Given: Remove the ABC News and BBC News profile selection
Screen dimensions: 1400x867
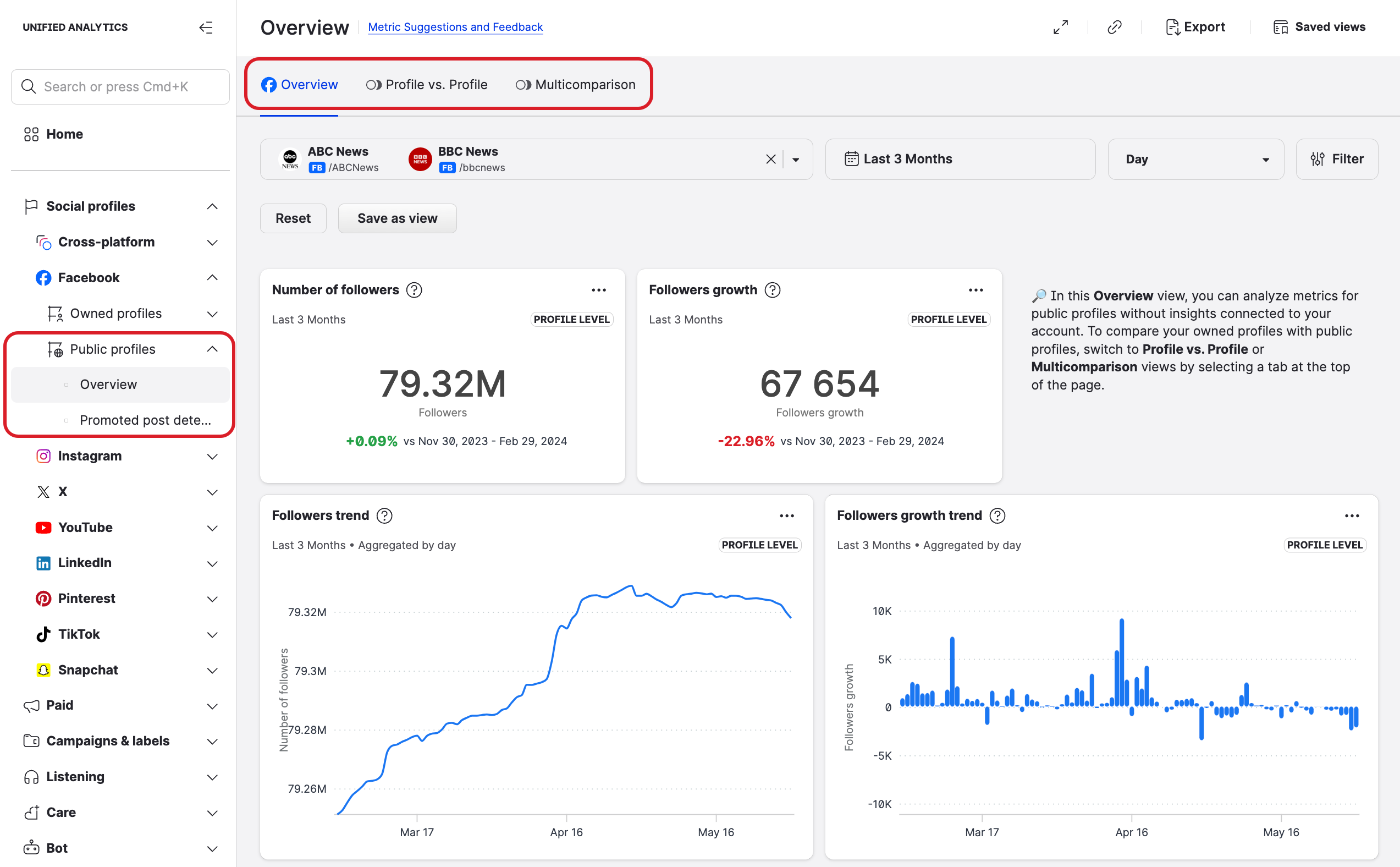Looking at the screenshot, I should [770, 159].
